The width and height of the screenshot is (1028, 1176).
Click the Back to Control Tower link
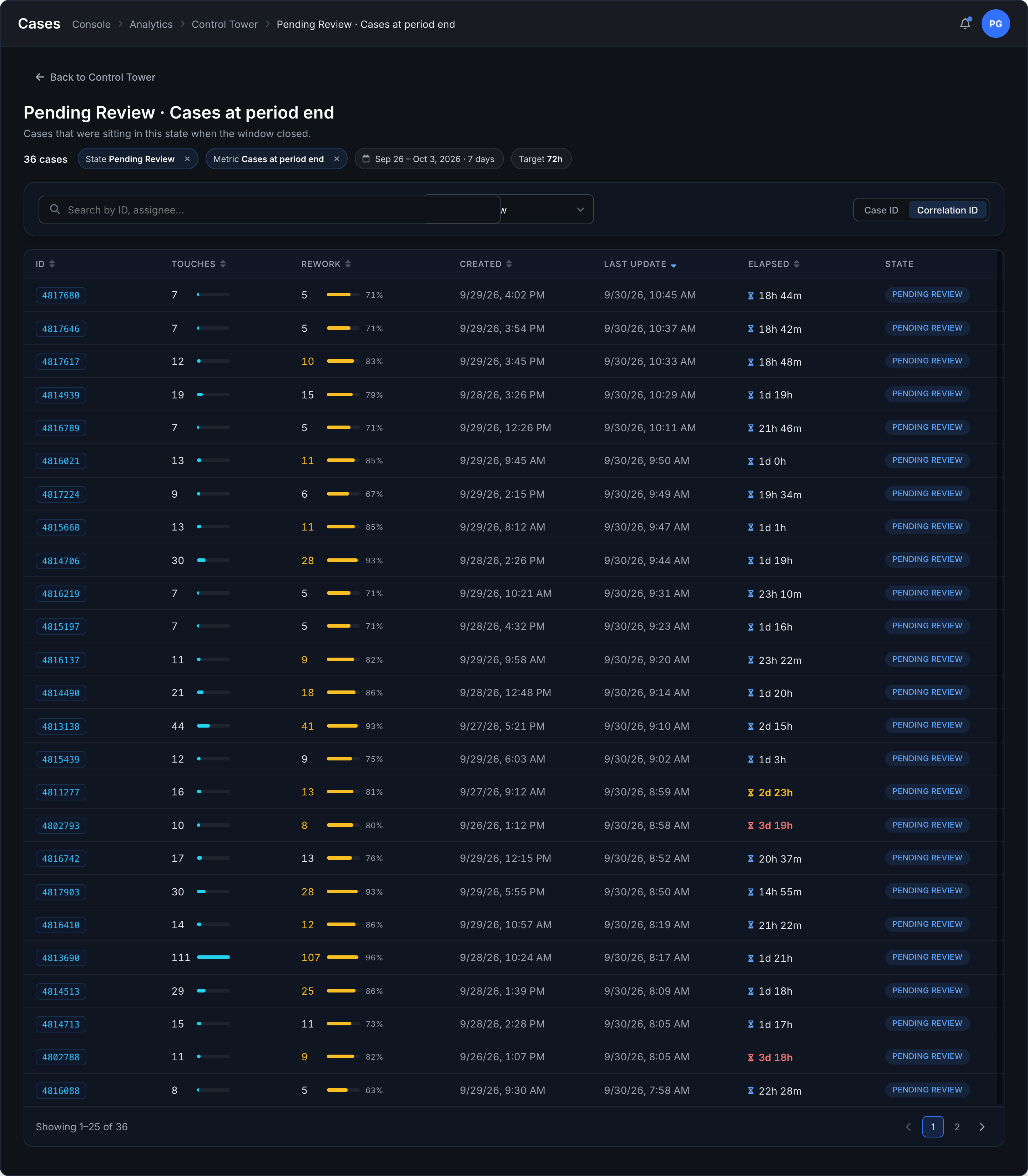(95, 77)
